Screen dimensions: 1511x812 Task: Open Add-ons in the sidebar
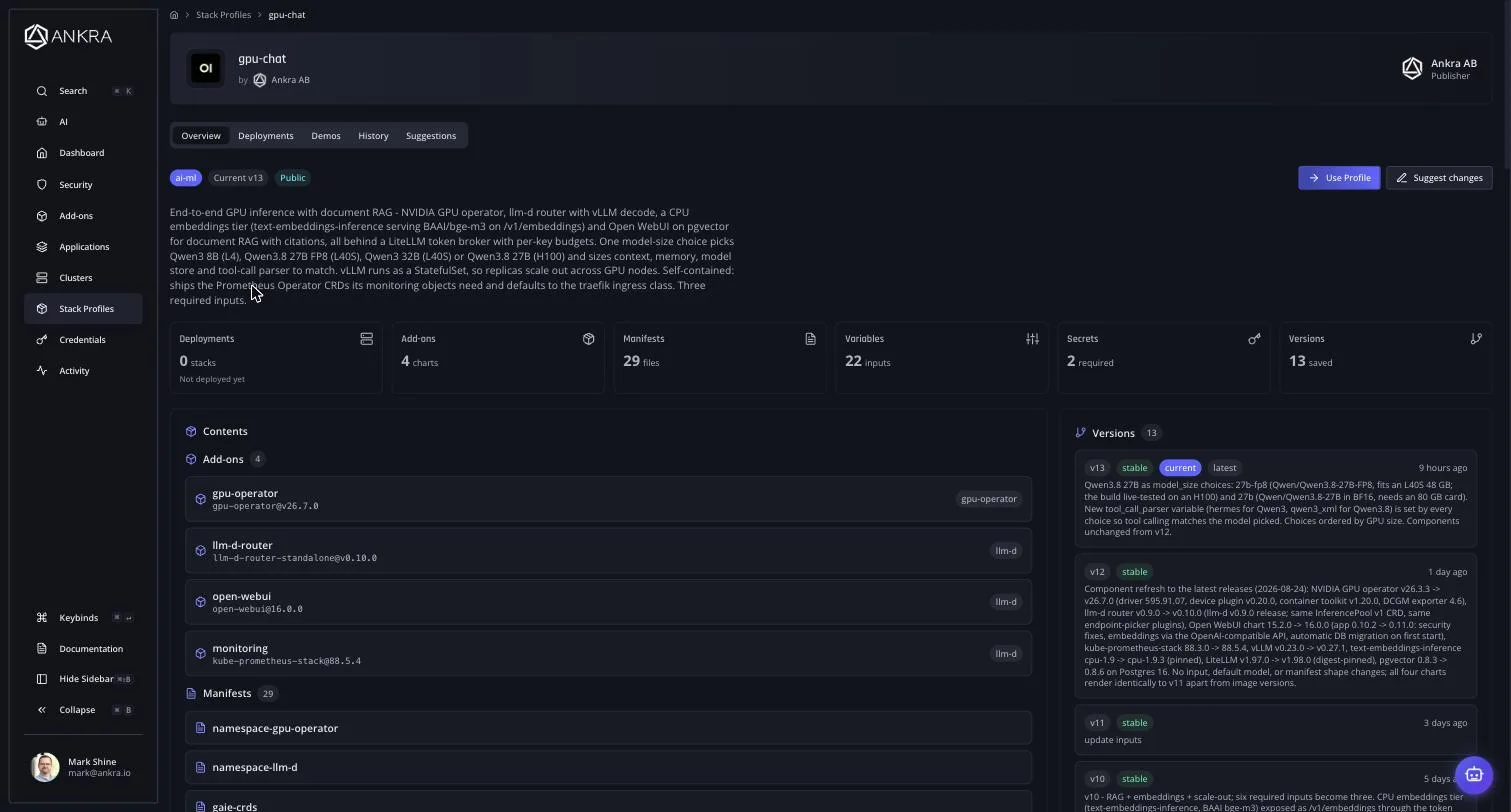[83, 216]
